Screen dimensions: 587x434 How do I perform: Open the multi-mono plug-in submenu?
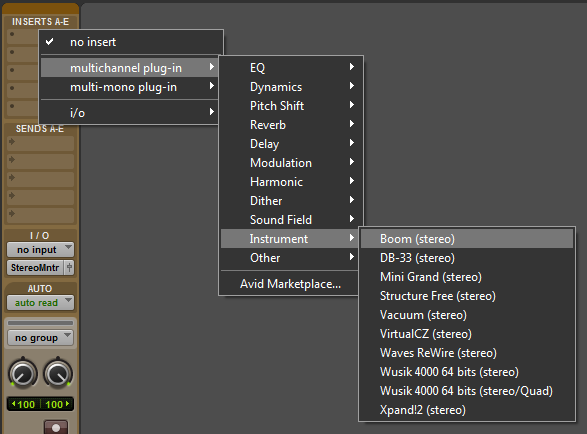click(129, 87)
